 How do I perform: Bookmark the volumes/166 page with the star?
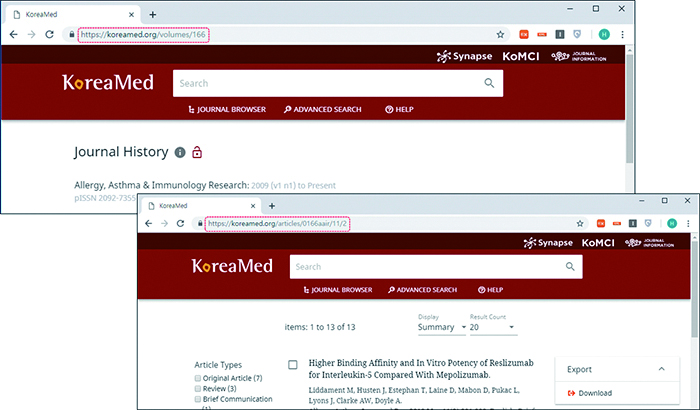[x=500, y=34]
